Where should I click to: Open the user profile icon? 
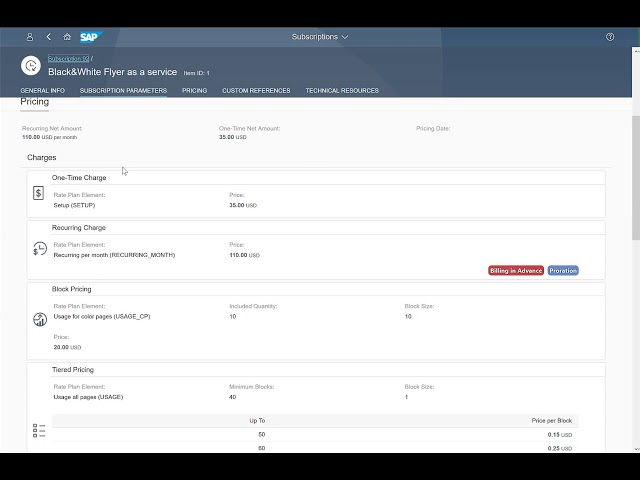(x=30, y=37)
